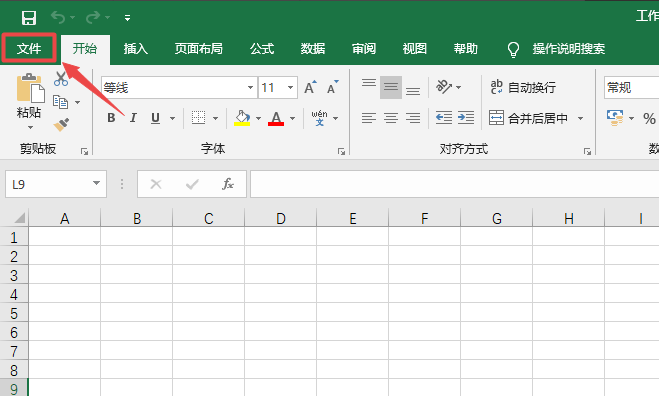Click the Decrease Indent icon

(x=444, y=118)
